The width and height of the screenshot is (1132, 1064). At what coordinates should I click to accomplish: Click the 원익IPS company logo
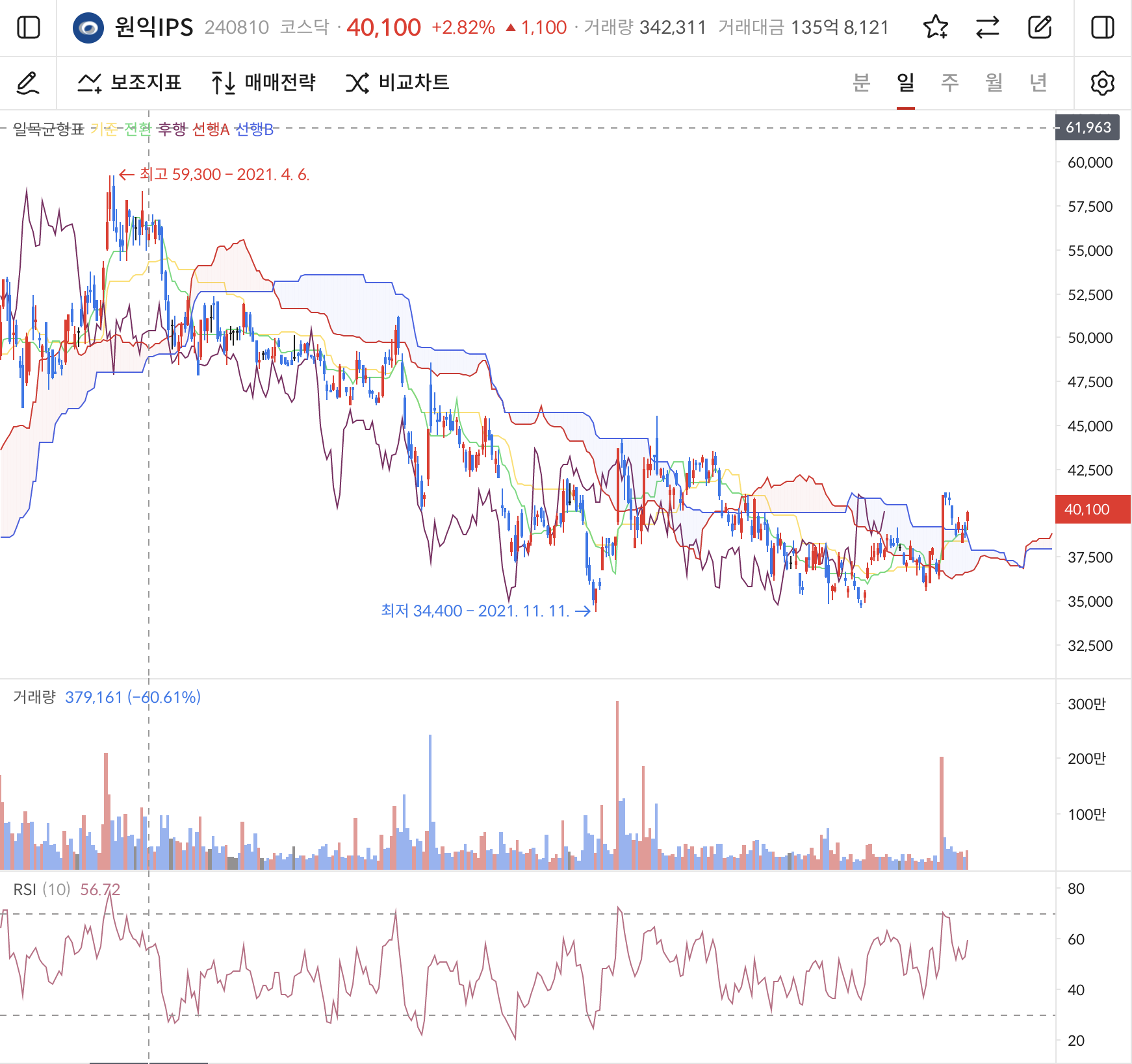coord(88,28)
